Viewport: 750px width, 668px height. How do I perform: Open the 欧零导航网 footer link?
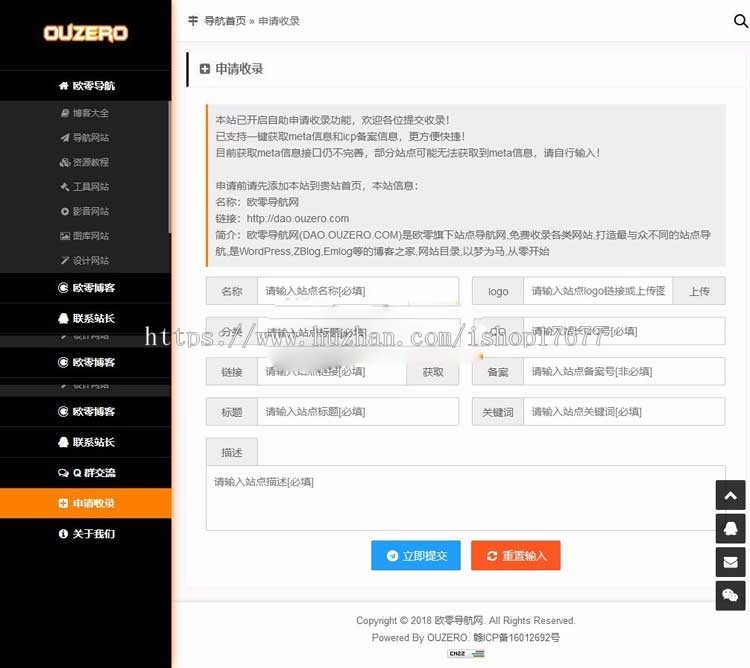tap(459, 620)
